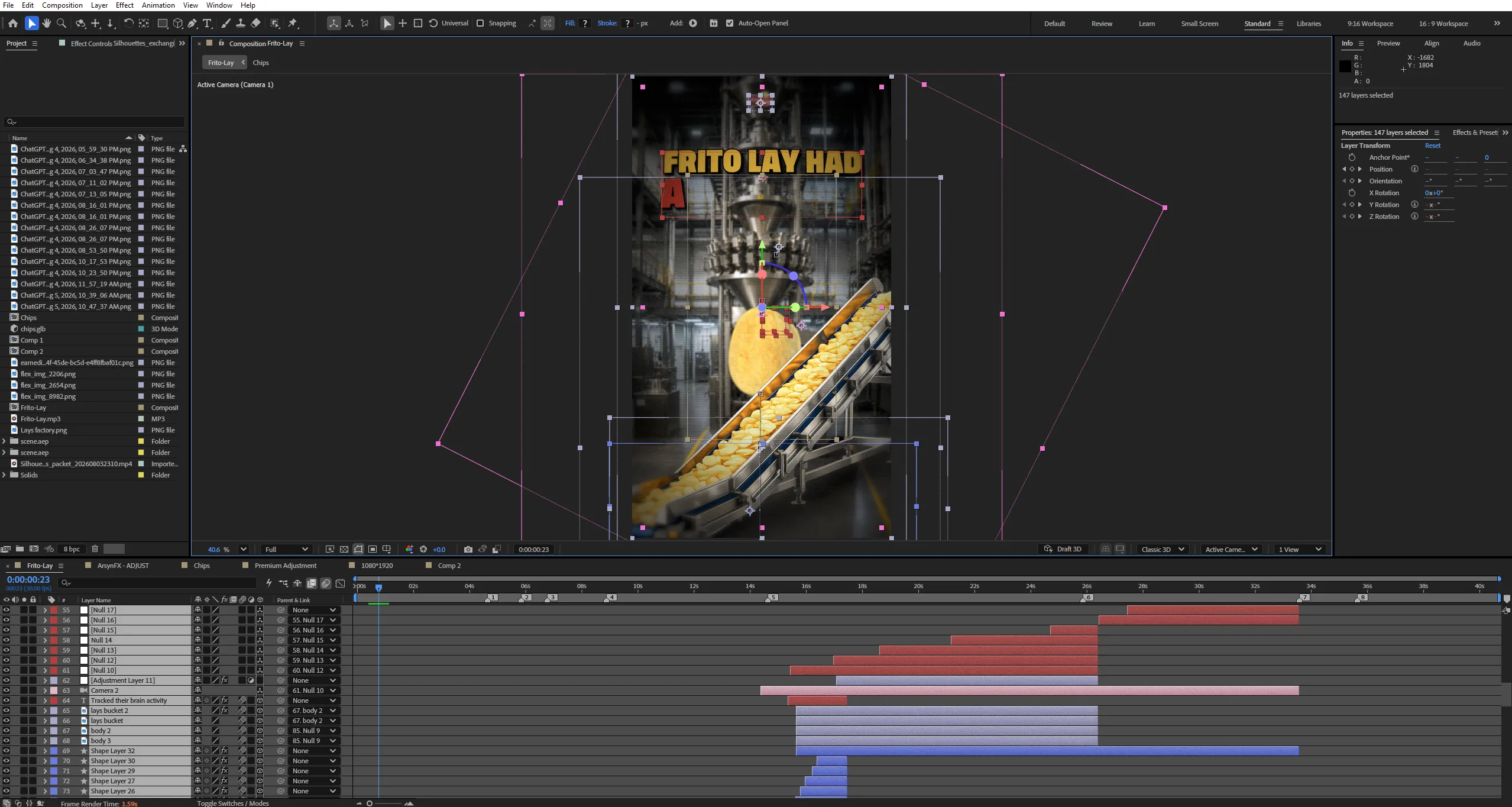Switch to the Chips timeline tab
The image size is (1512, 807).
click(202, 566)
